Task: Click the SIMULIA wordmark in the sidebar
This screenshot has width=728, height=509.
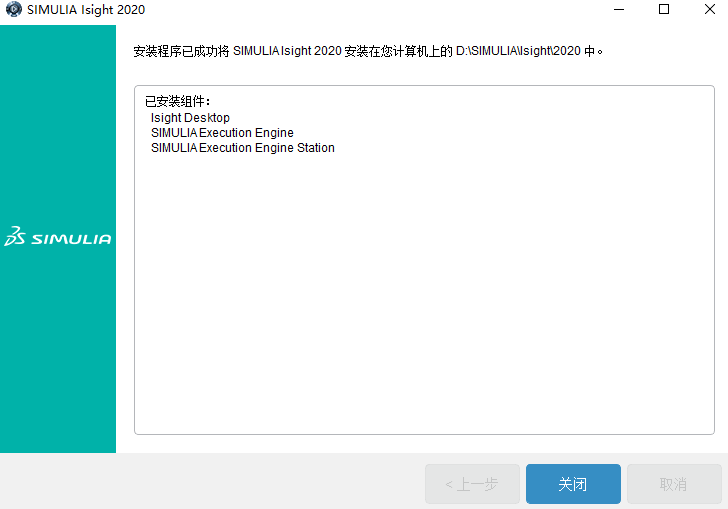Action: pos(71,239)
